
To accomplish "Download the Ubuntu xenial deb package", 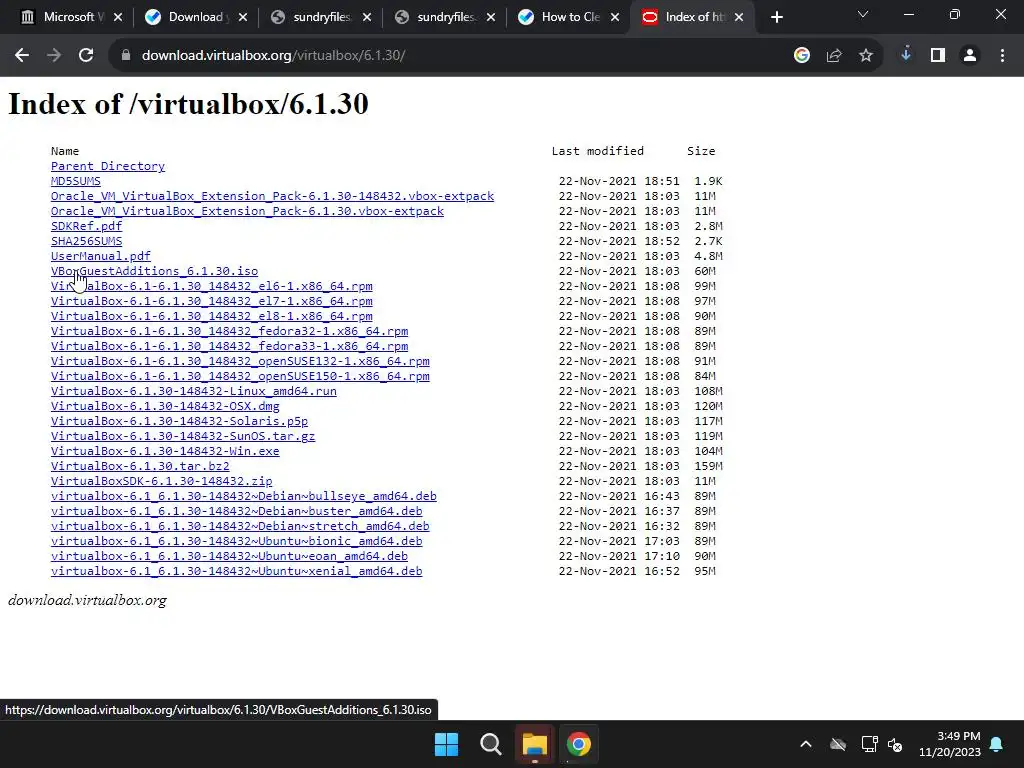I will 236,572.
